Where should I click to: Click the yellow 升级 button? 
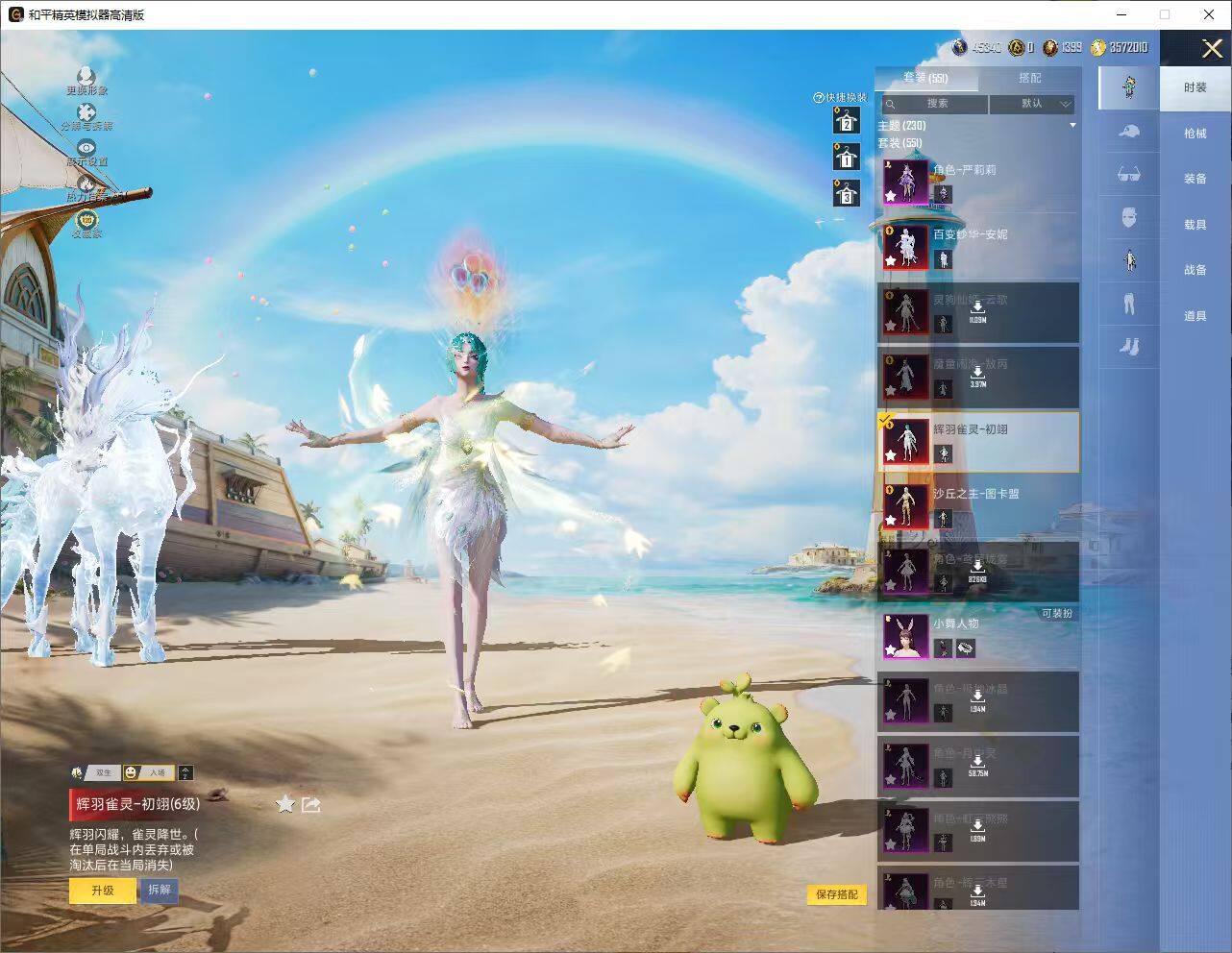click(x=103, y=891)
